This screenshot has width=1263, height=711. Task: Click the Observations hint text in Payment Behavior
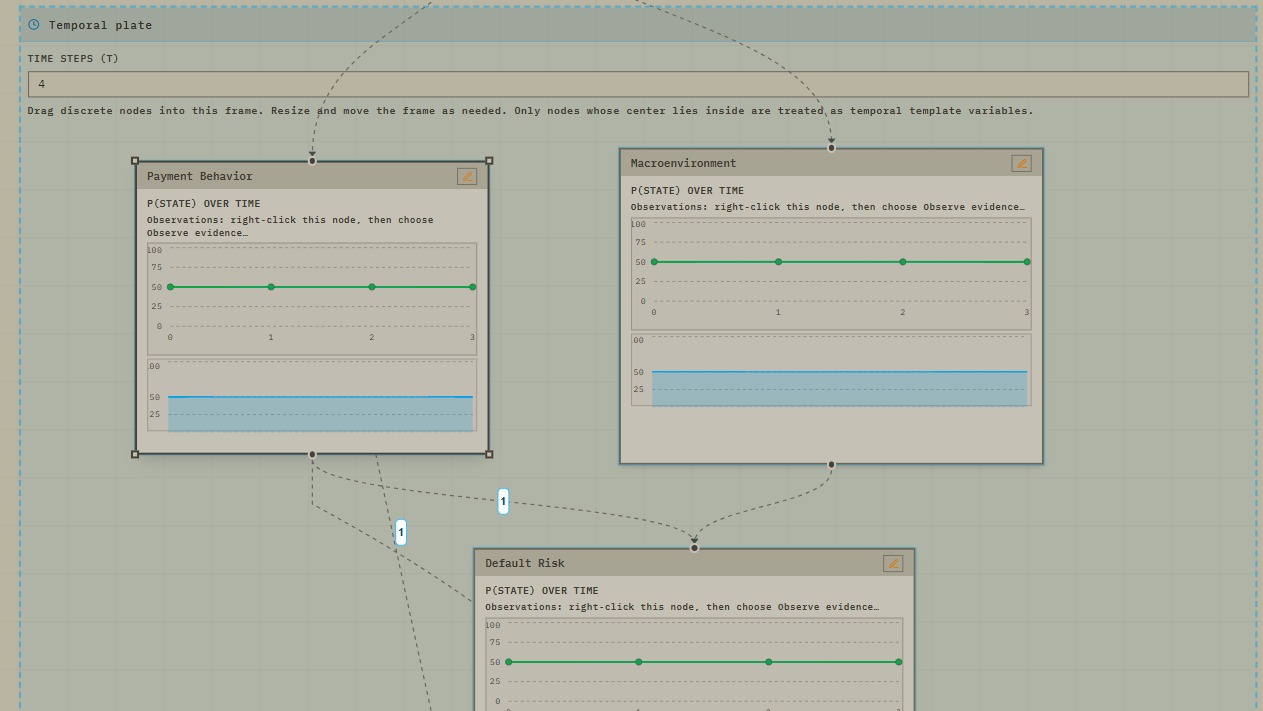[290, 226]
